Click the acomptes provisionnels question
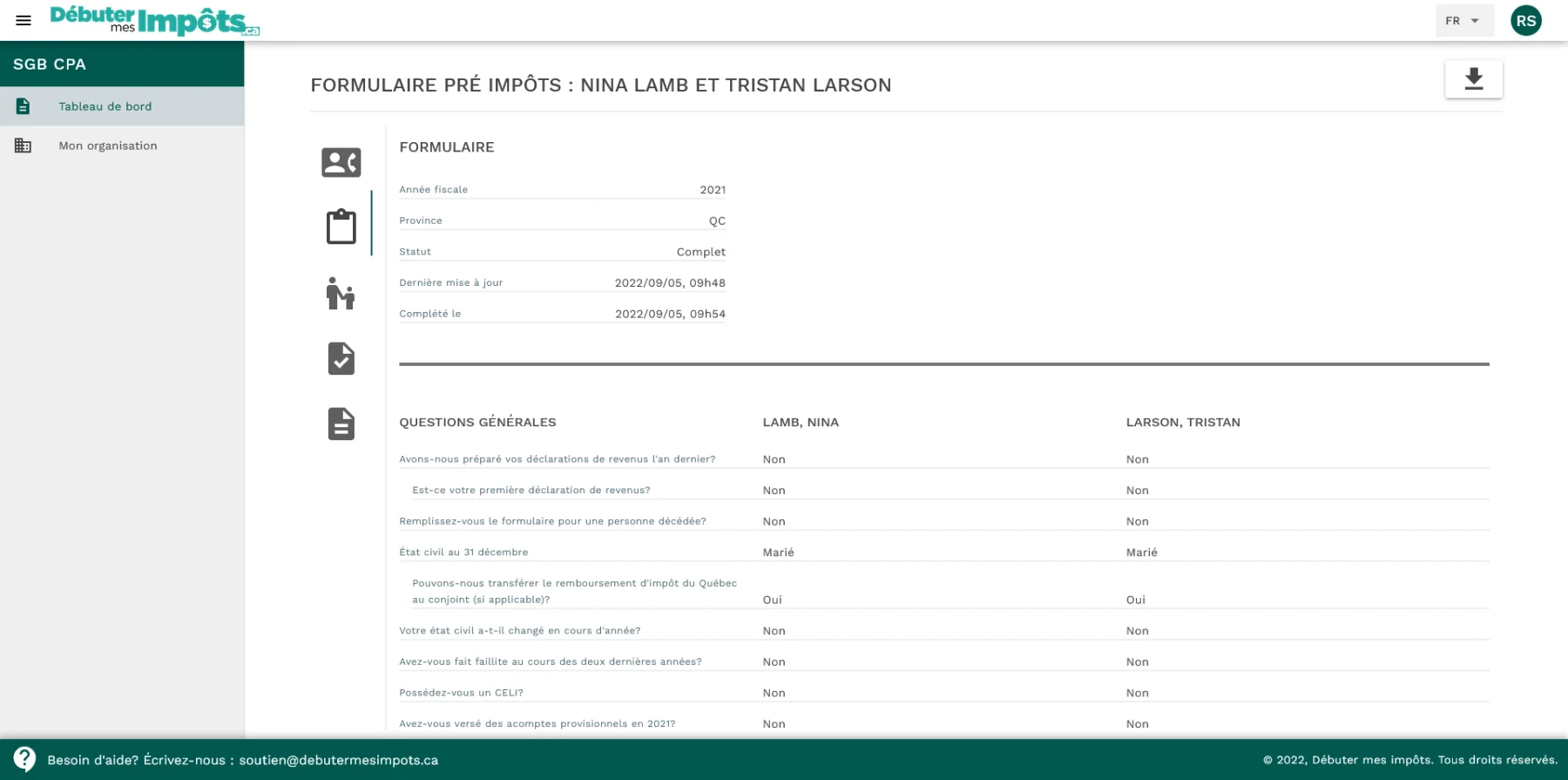Viewport: 1568px width, 780px height. click(537, 724)
